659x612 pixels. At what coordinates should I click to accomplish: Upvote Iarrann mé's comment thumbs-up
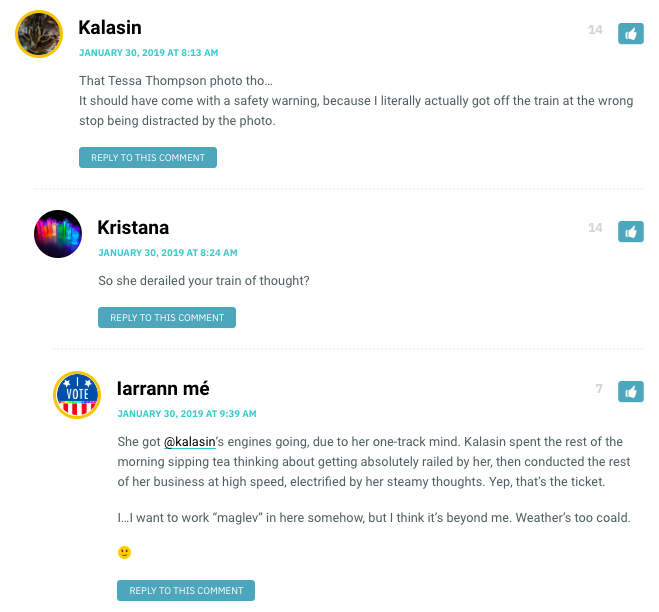(x=630, y=392)
